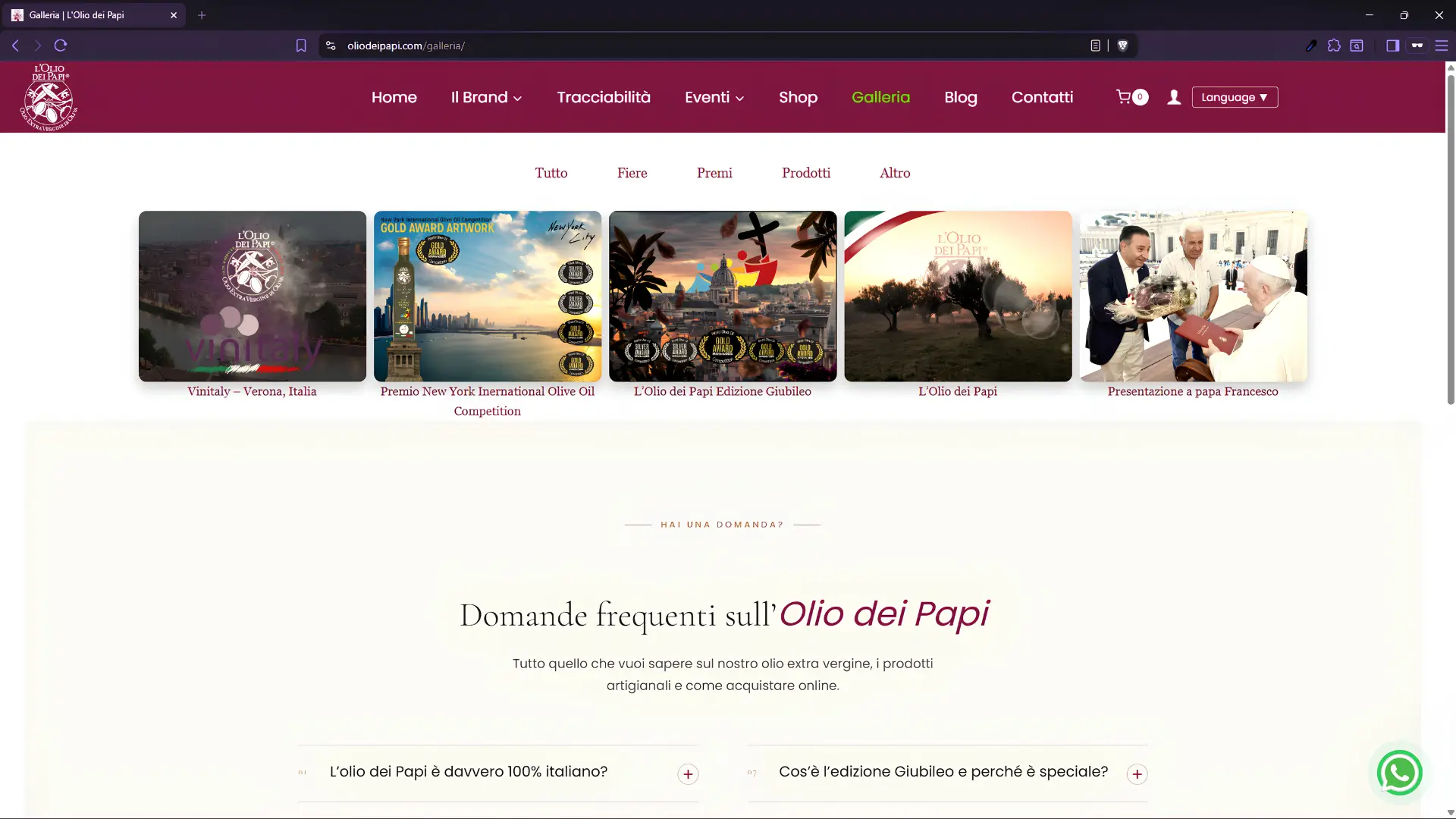Filter gallery by Tutto
1456x819 pixels.
click(x=551, y=173)
